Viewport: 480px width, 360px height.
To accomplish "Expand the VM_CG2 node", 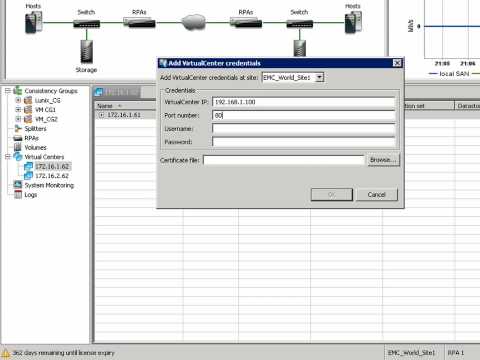I will click(18, 119).
